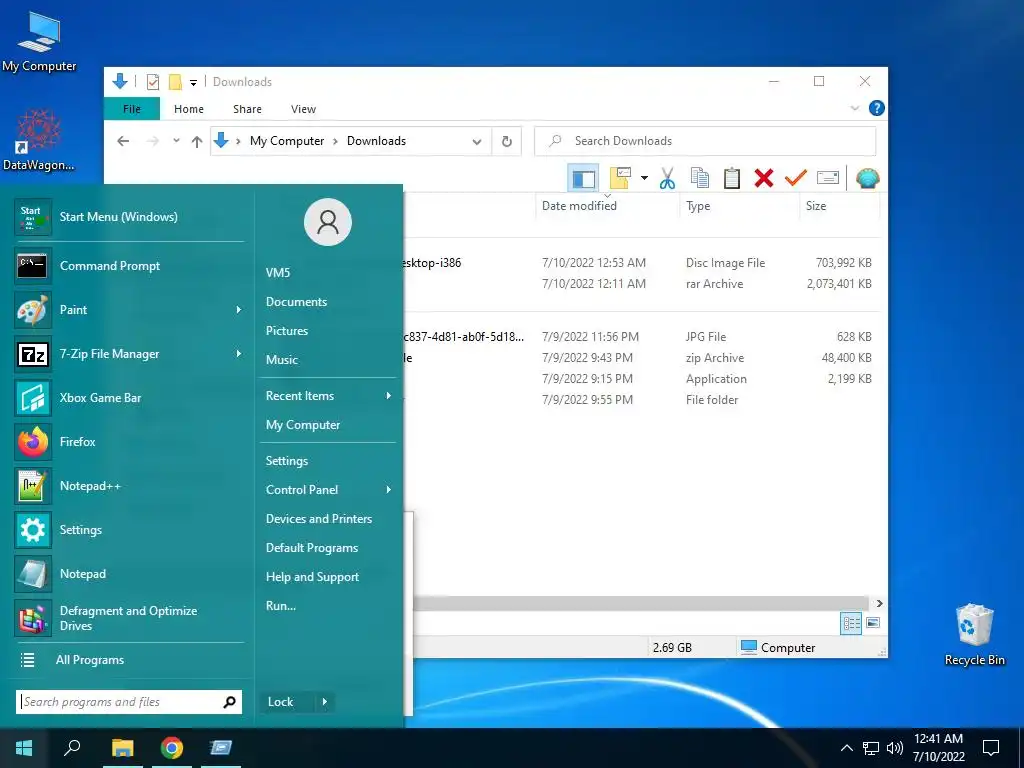
Task: Click the Windows Start button on taskbar
Action: pos(24,748)
